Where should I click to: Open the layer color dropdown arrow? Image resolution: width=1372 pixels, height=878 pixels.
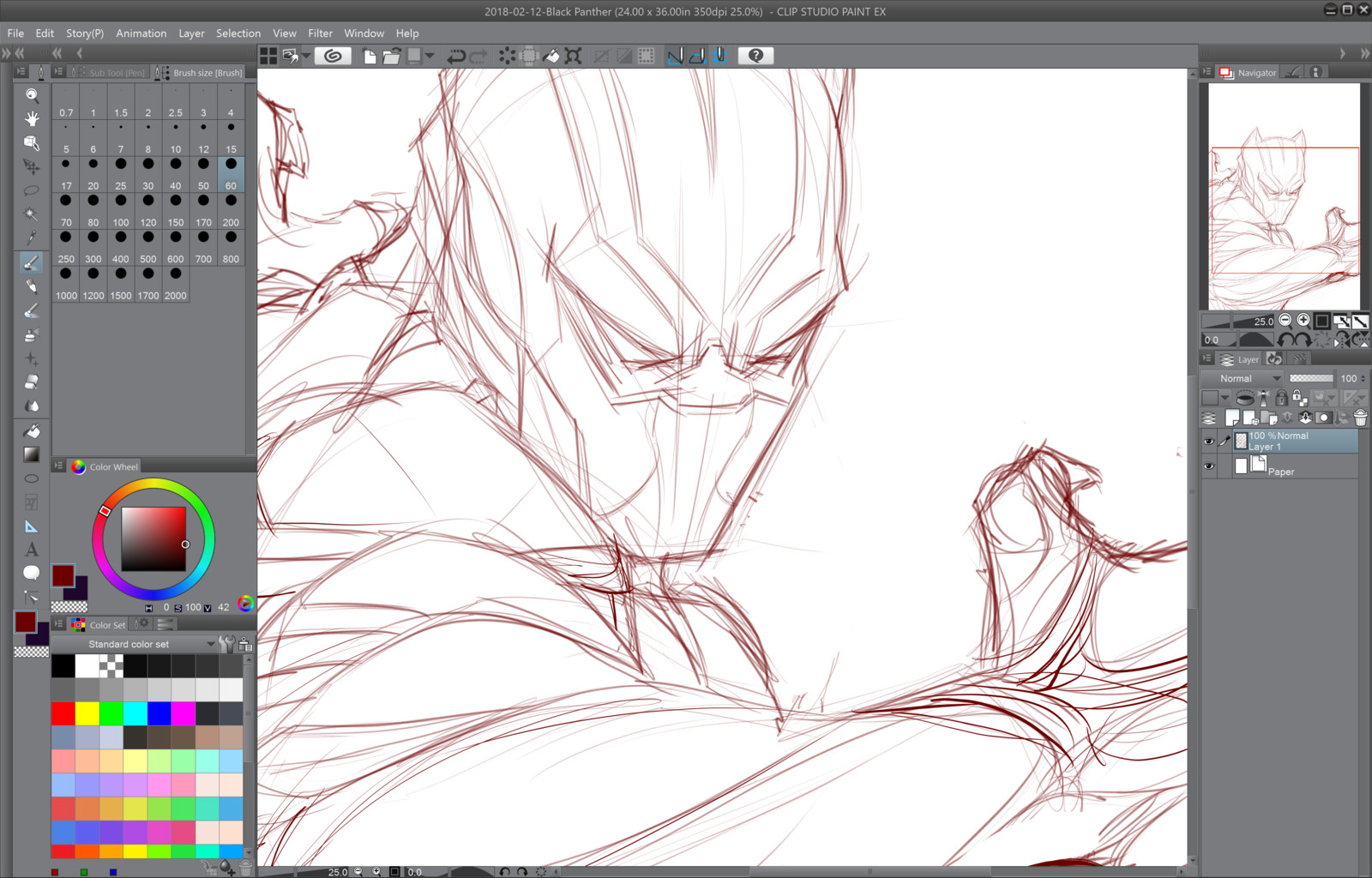coord(1225,398)
